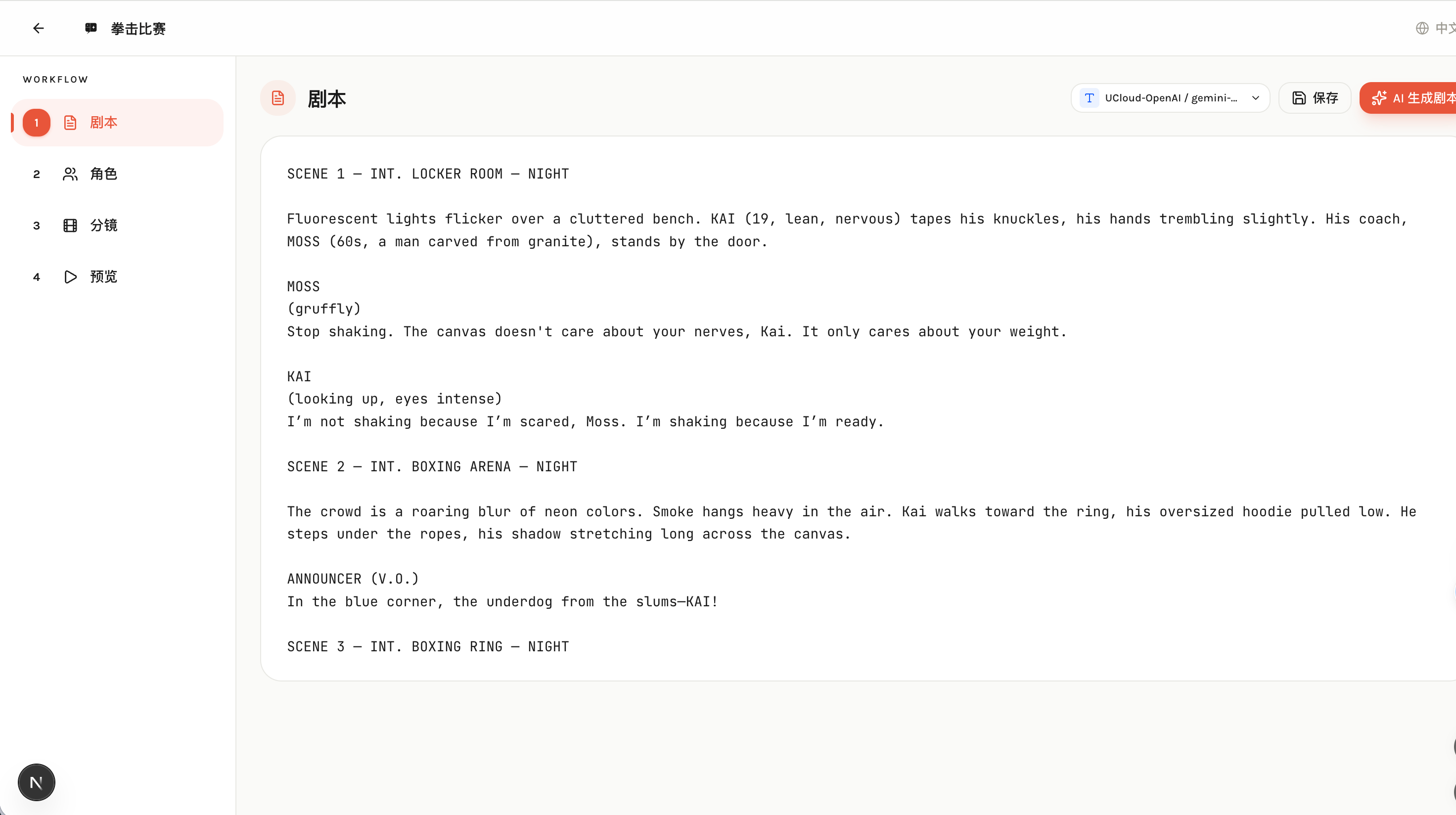
Task: Go back using the left arrow
Action: pyautogui.click(x=39, y=28)
